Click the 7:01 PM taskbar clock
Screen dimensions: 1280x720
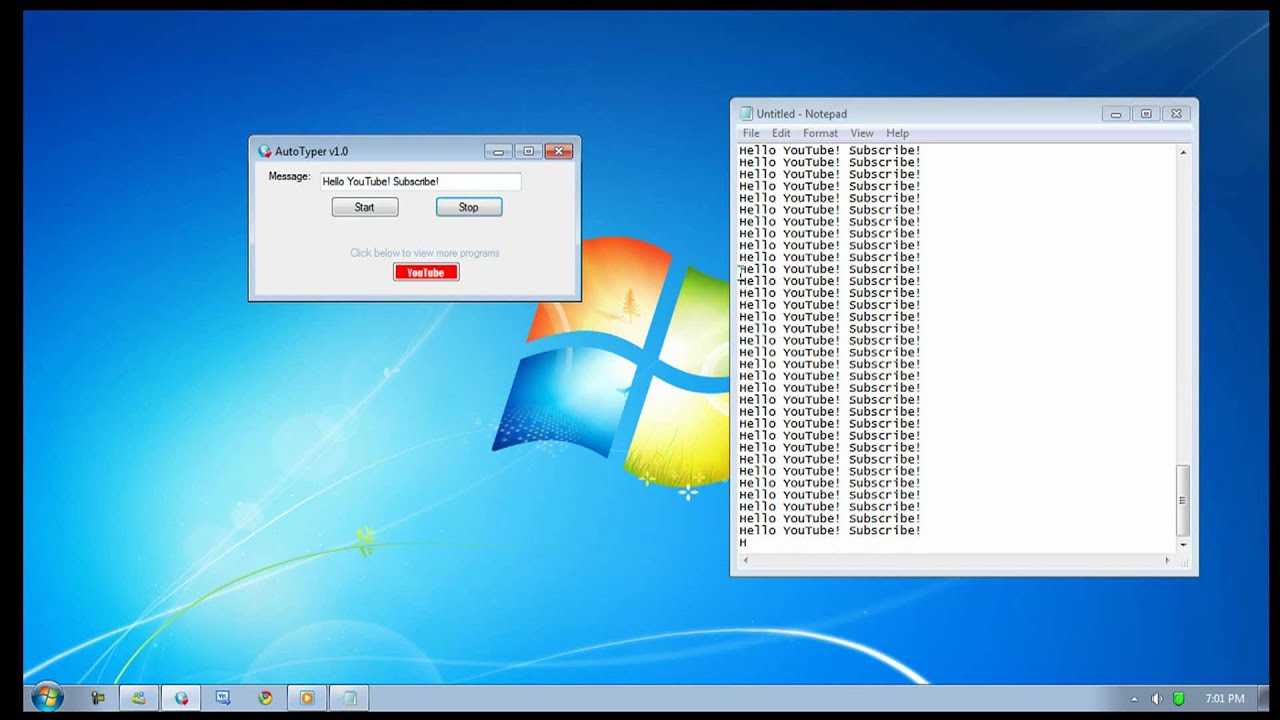coord(1225,699)
